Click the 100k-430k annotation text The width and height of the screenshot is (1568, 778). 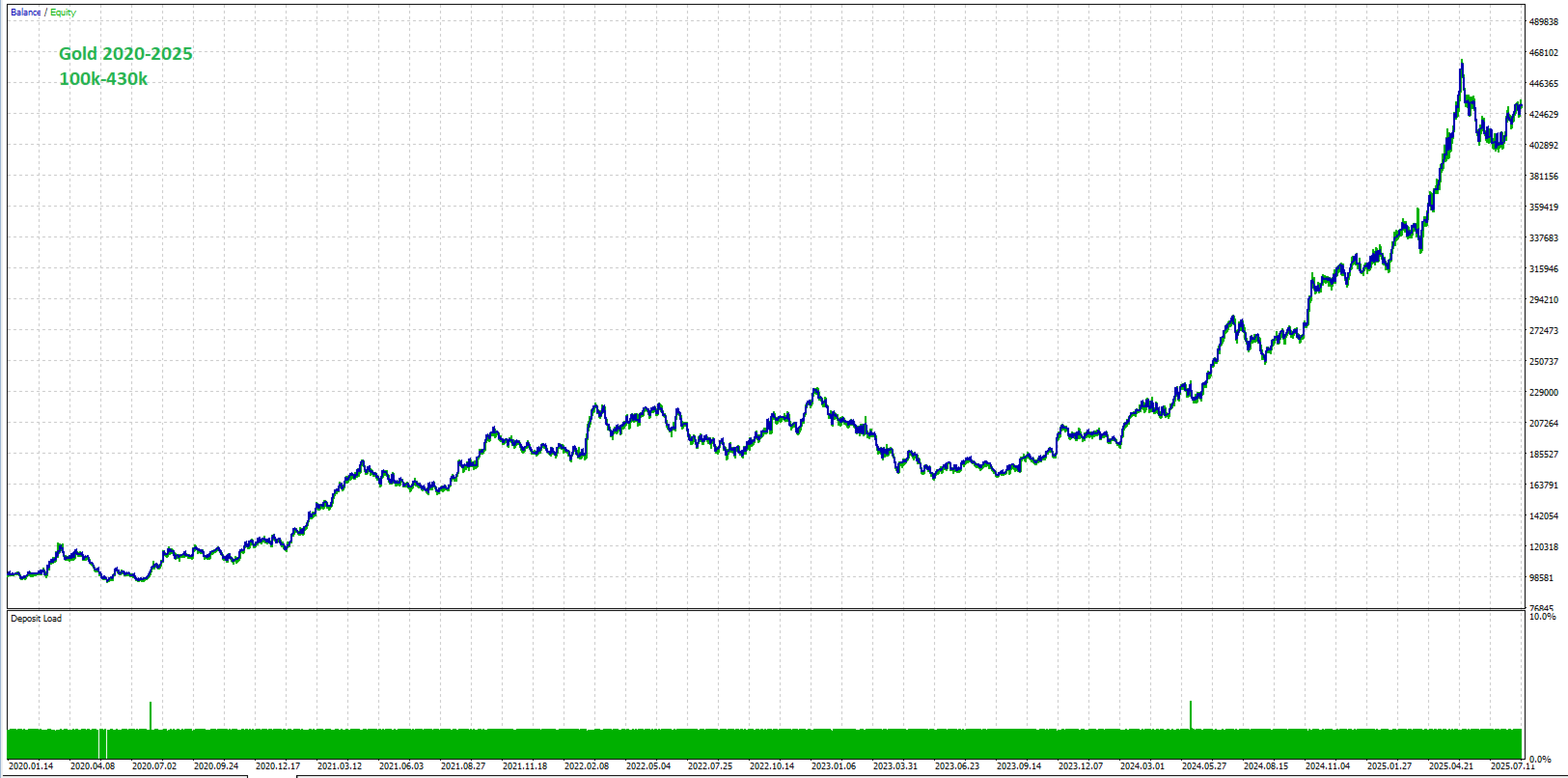(x=103, y=79)
